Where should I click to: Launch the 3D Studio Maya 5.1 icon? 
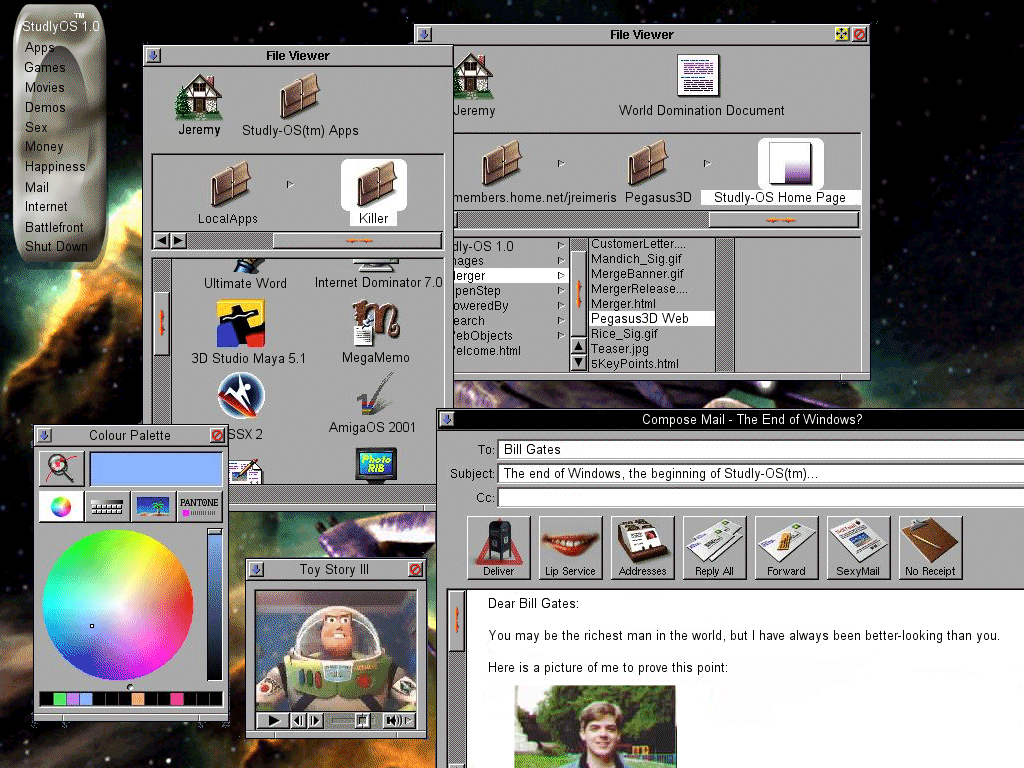pos(240,323)
